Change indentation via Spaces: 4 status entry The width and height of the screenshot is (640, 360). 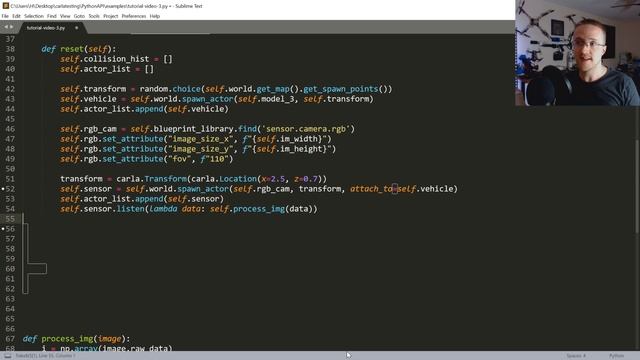click(576, 356)
